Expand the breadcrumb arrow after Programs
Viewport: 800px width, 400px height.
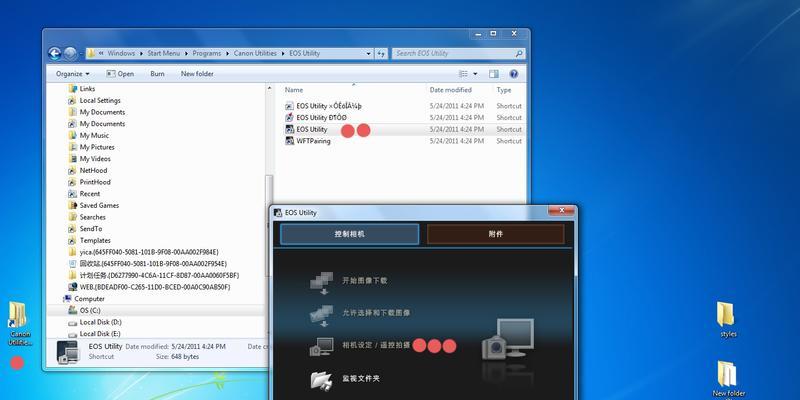click(x=228, y=53)
